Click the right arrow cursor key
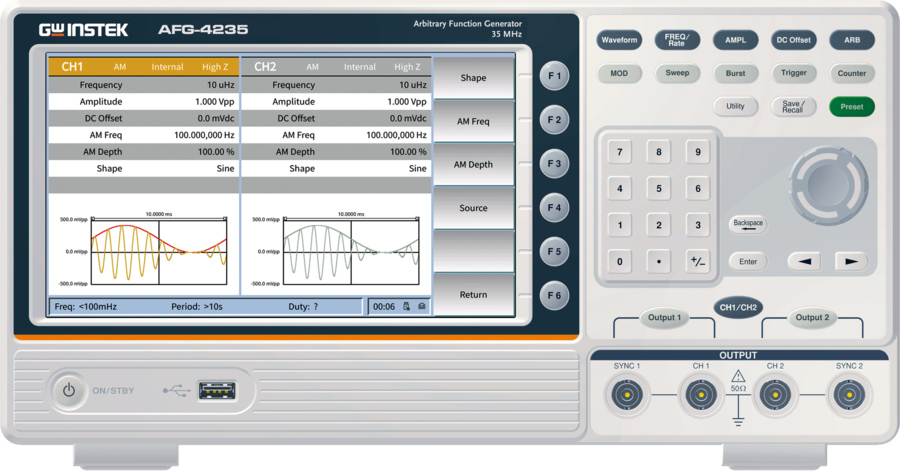 click(x=851, y=262)
